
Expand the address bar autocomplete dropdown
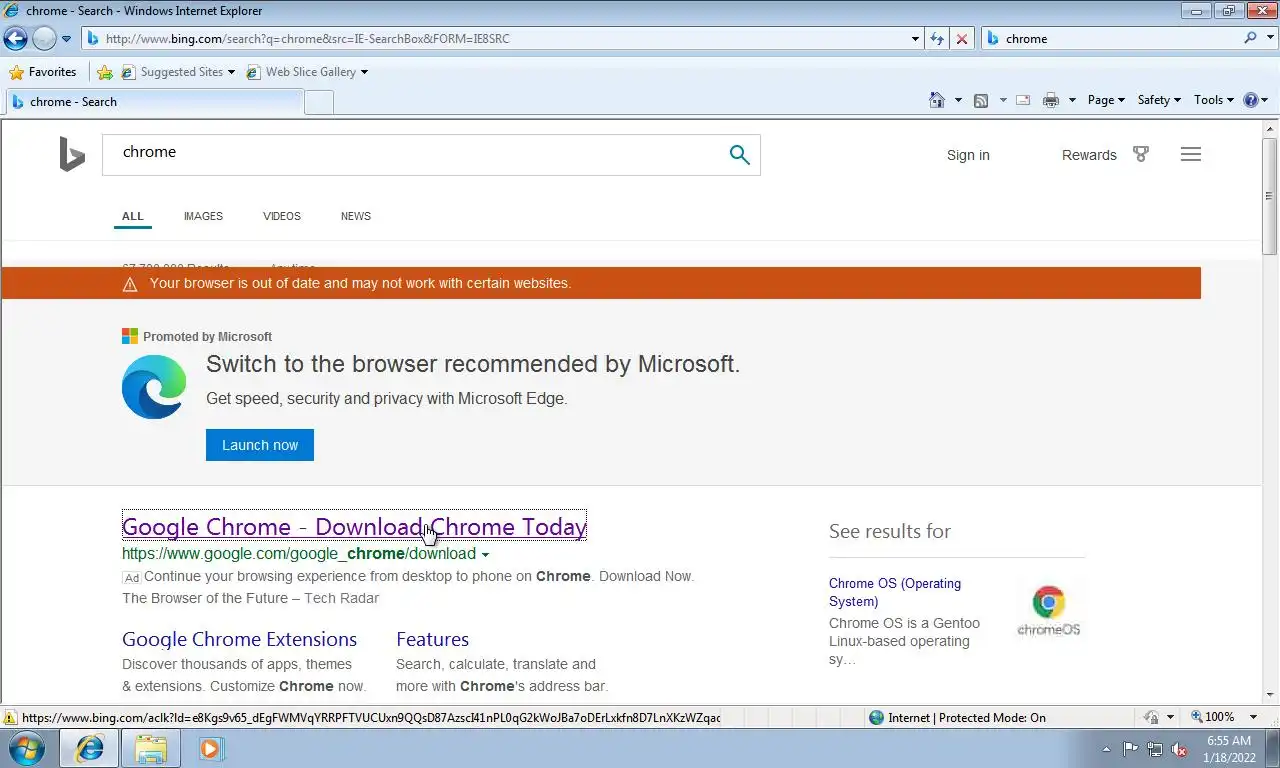915,39
